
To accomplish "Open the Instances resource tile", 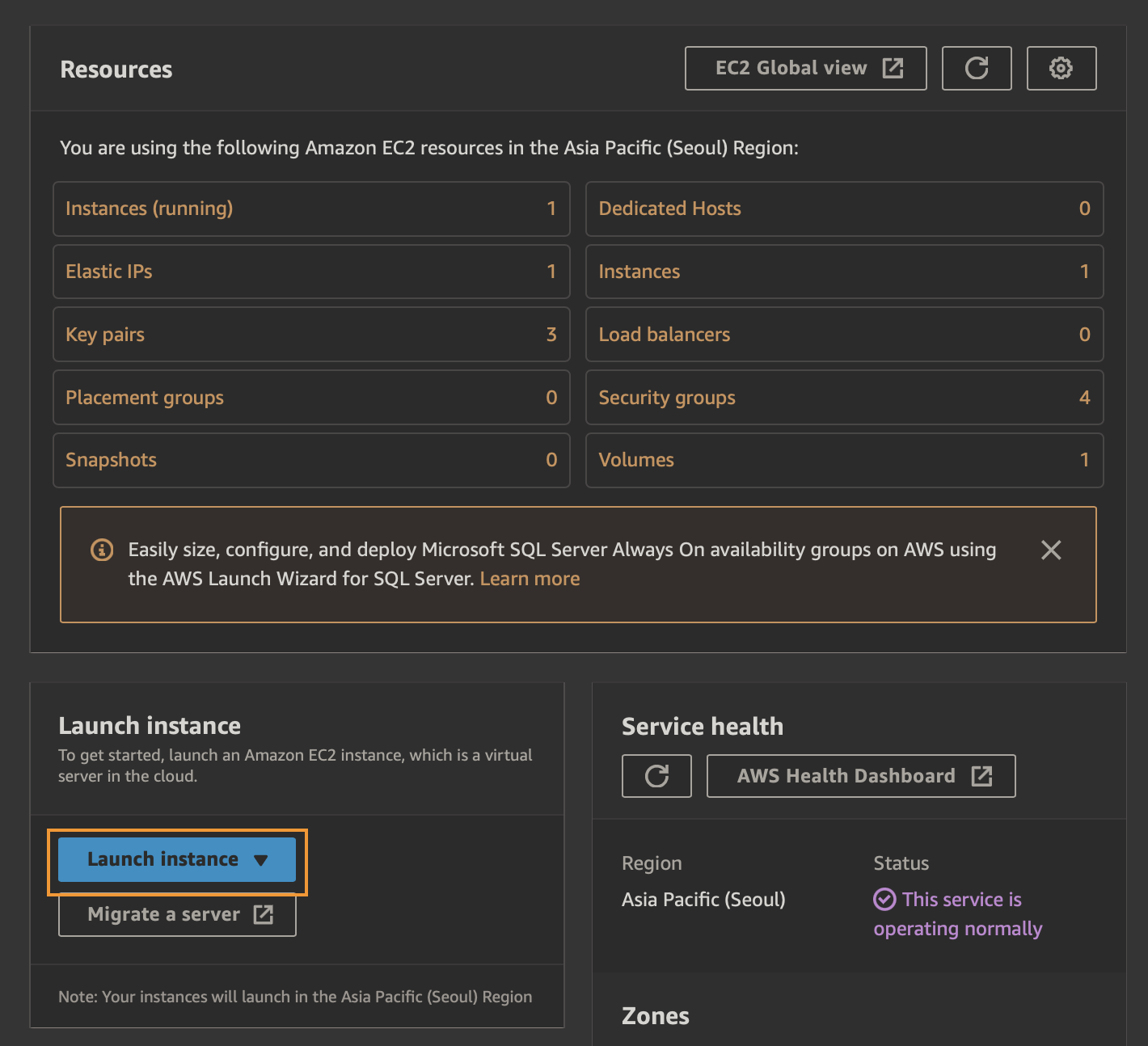I will tap(845, 272).
